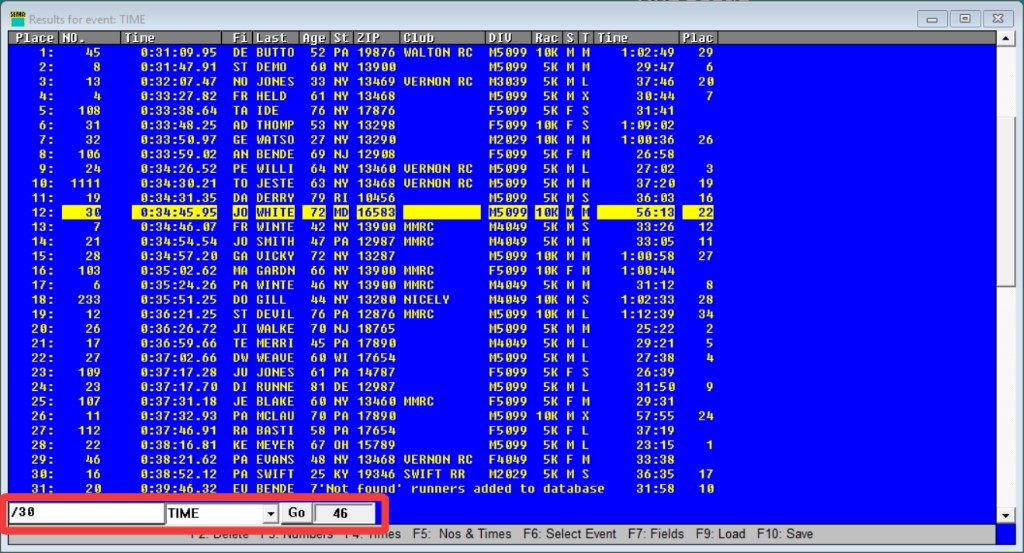Screen dimensions: 1024x553
Task: Click the name IDE in place 5
Action: coord(268,110)
